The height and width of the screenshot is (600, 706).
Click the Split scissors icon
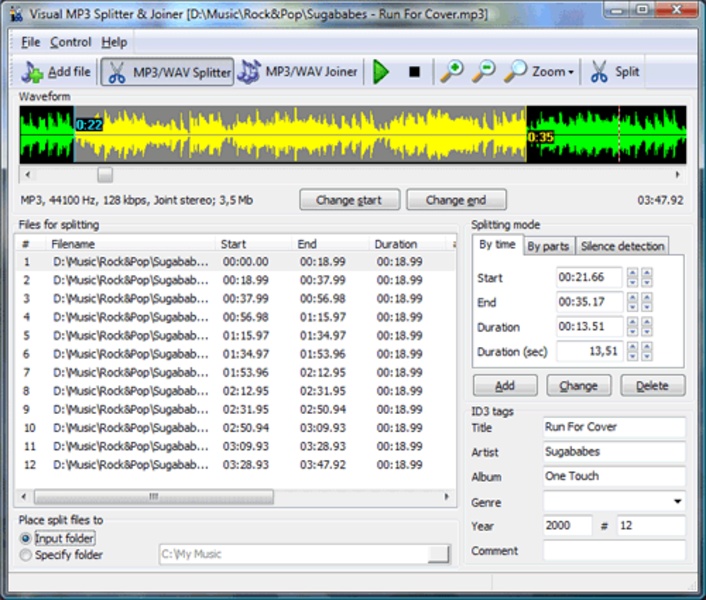(600, 72)
